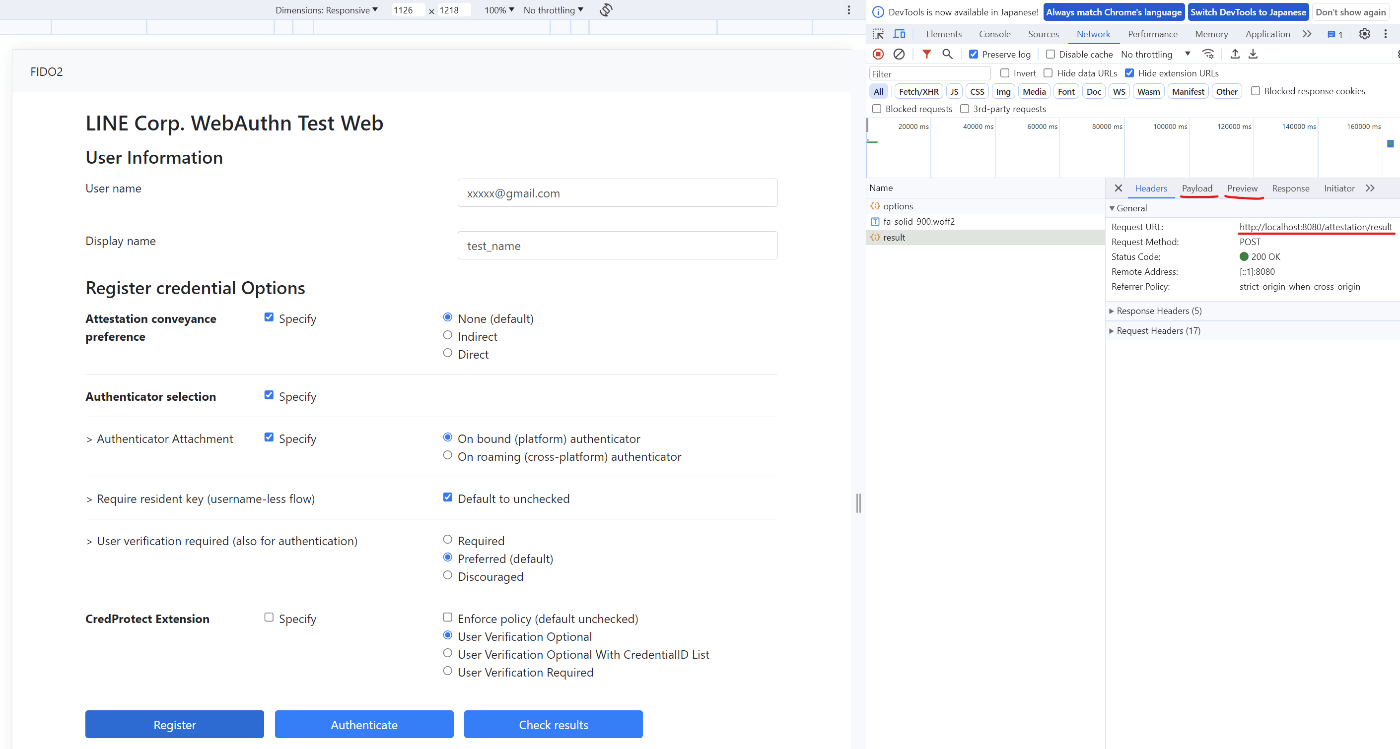Check the Blocked requests checkbox
This screenshot has height=749, width=1400.
(x=877, y=109)
